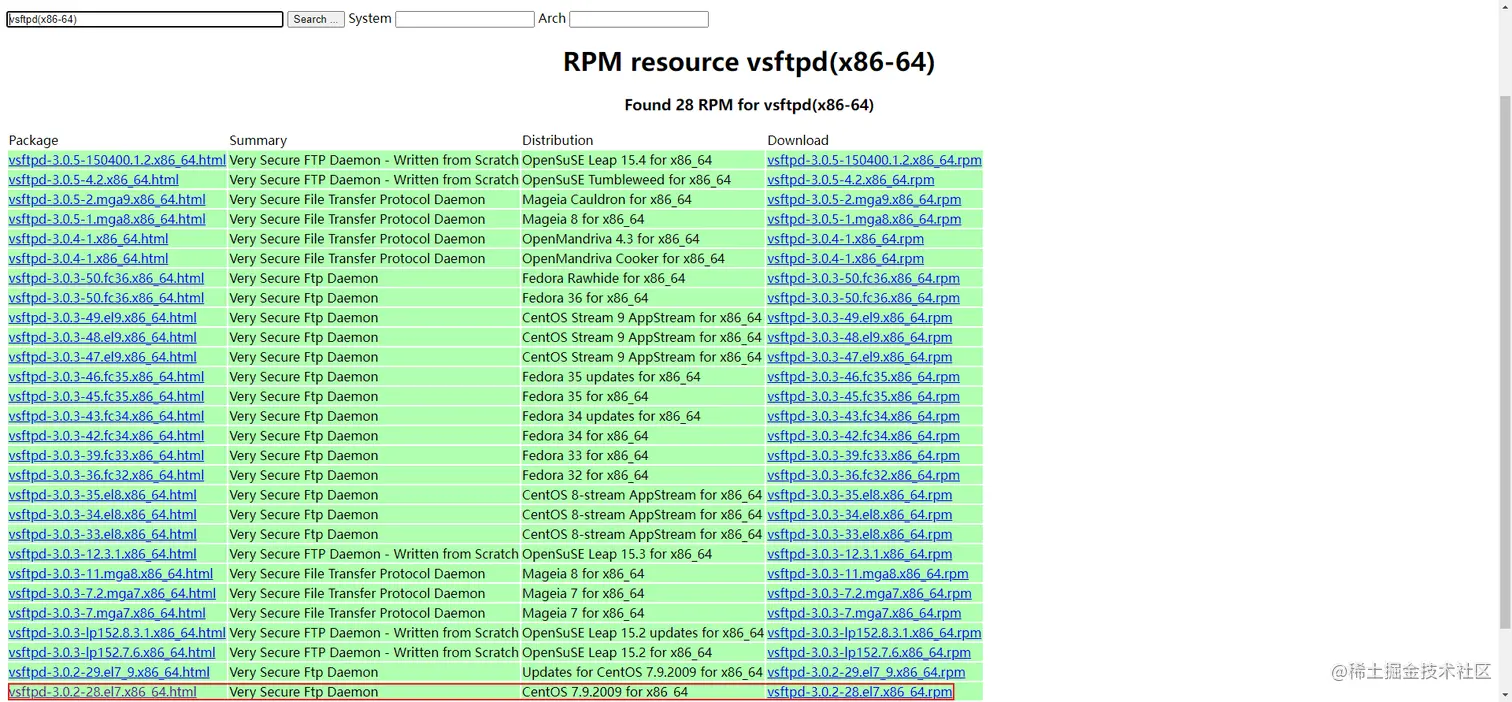Open vsftpd-3.0.3-12.3.1.x86_64.html link
Viewport: 1512px width, 702px height.
point(103,554)
